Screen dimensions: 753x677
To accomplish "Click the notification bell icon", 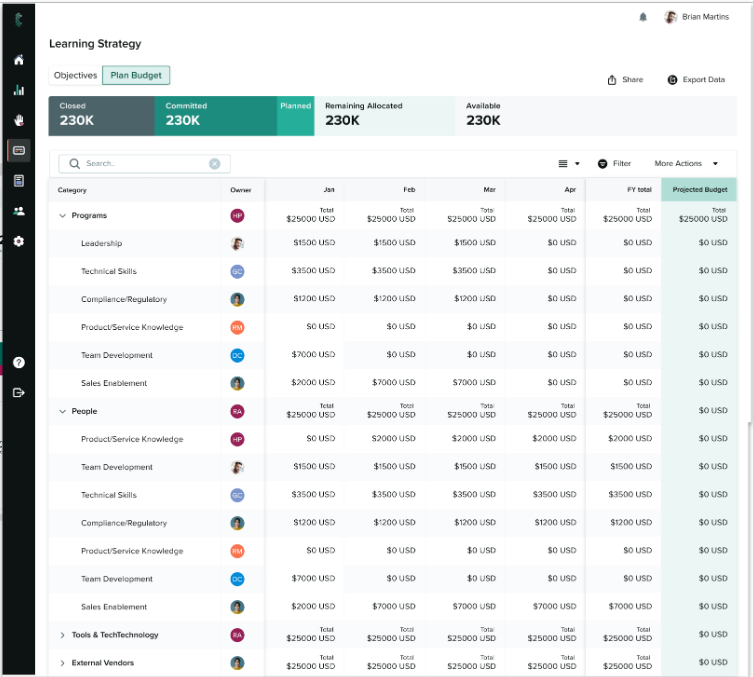I will pyautogui.click(x=643, y=17).
